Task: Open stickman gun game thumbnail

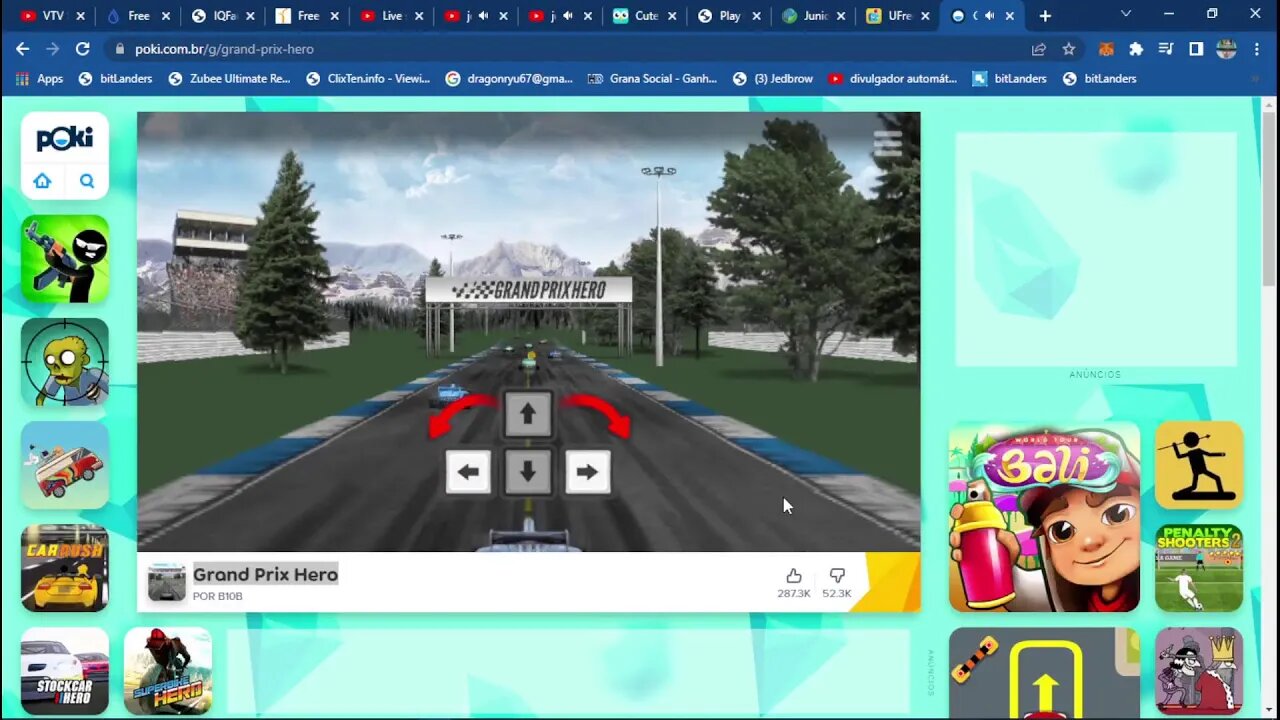Action: (65, 259)
